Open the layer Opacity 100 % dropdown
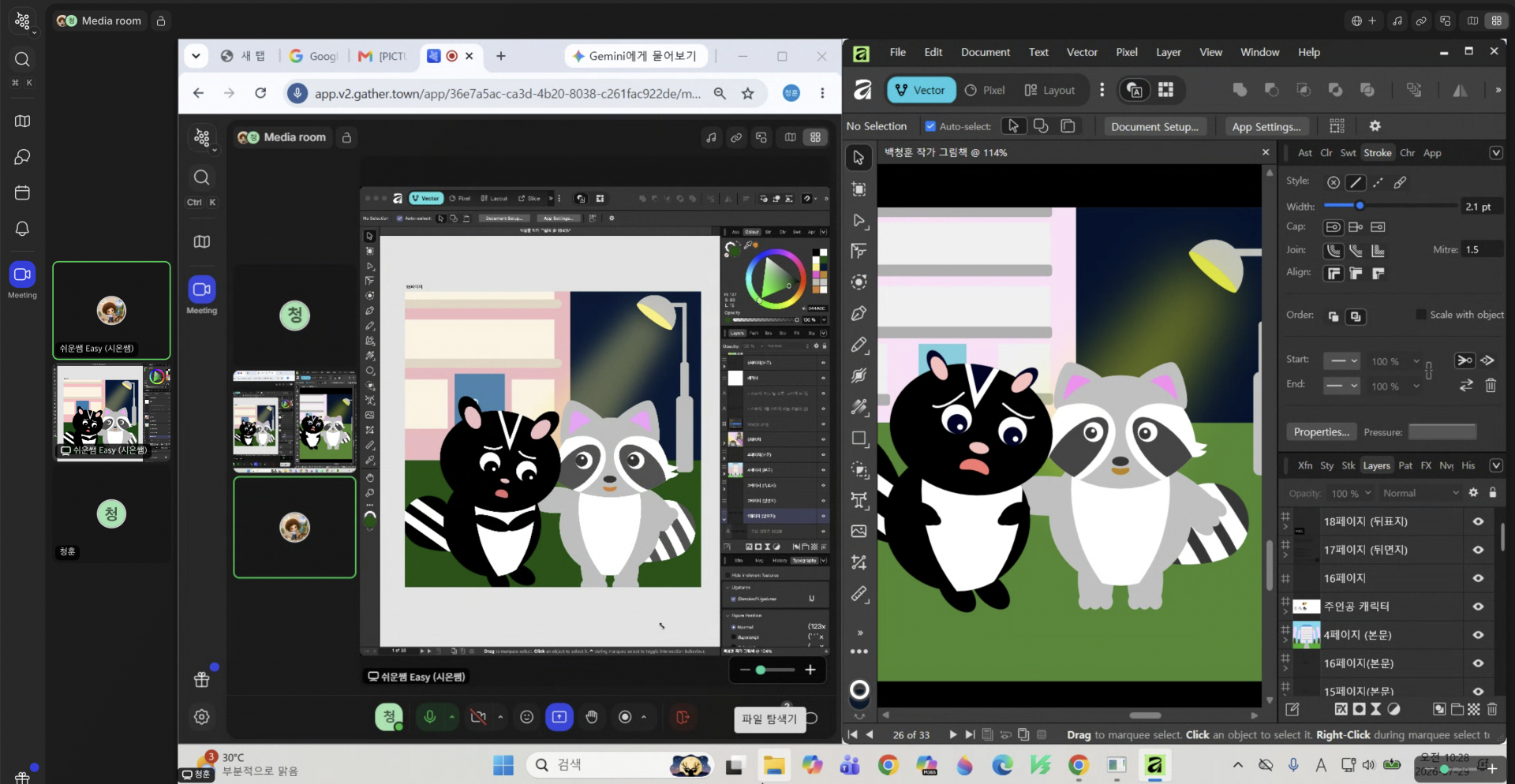1515x784 pixels. click(1350, 493)
